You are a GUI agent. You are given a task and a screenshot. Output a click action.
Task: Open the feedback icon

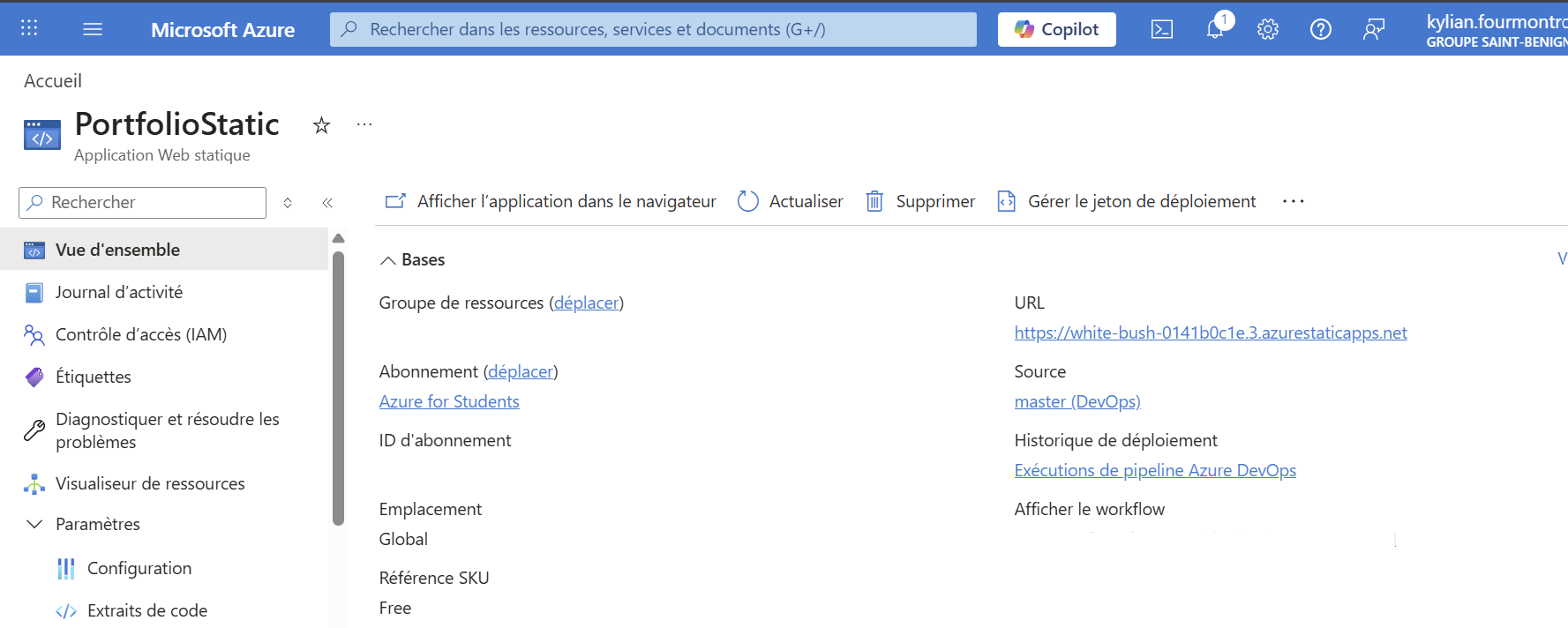pyautogui.click(x=1374, y=29)
